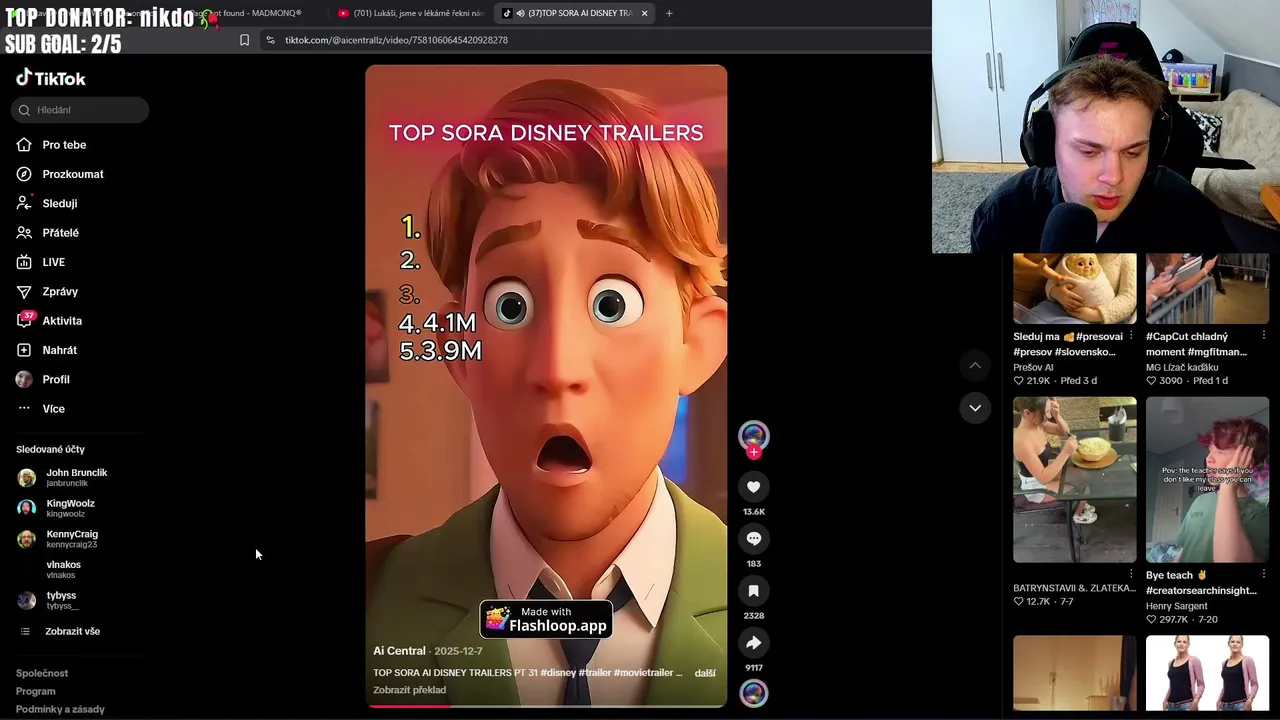Open options for BATRYNSTAVII video
This screenshot has width=1280, height=720.
pos(1131,575)
